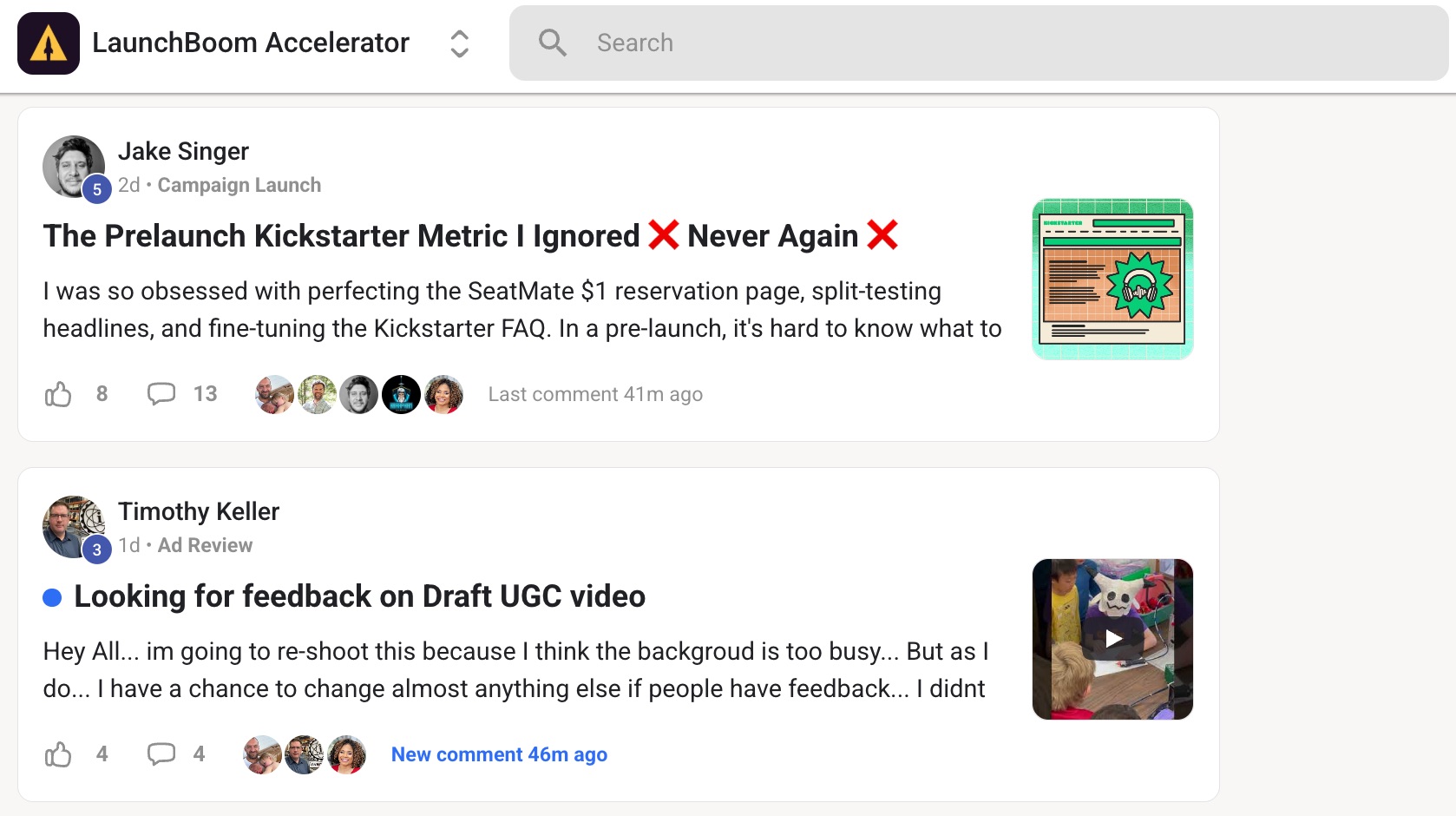Click the LaunchBoom Accelerator logo icon

(49, 43)
